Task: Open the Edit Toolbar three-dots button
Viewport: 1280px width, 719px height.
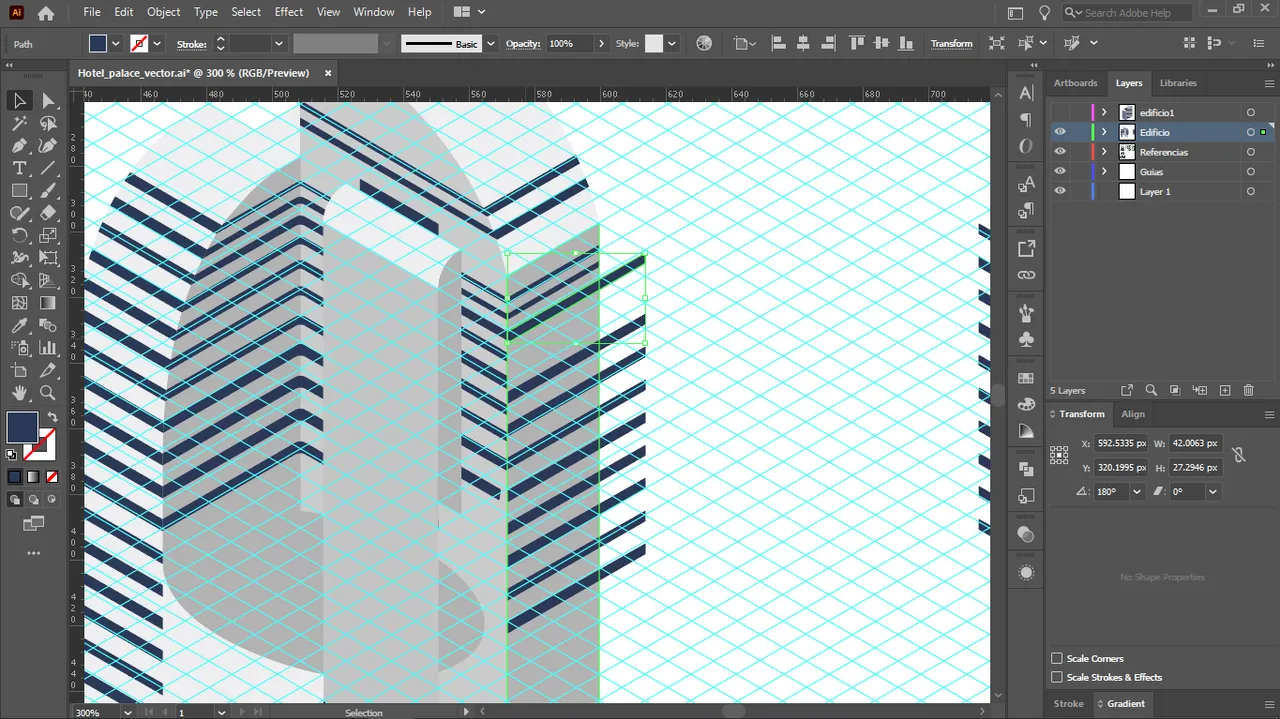Action: pos(33,553)
